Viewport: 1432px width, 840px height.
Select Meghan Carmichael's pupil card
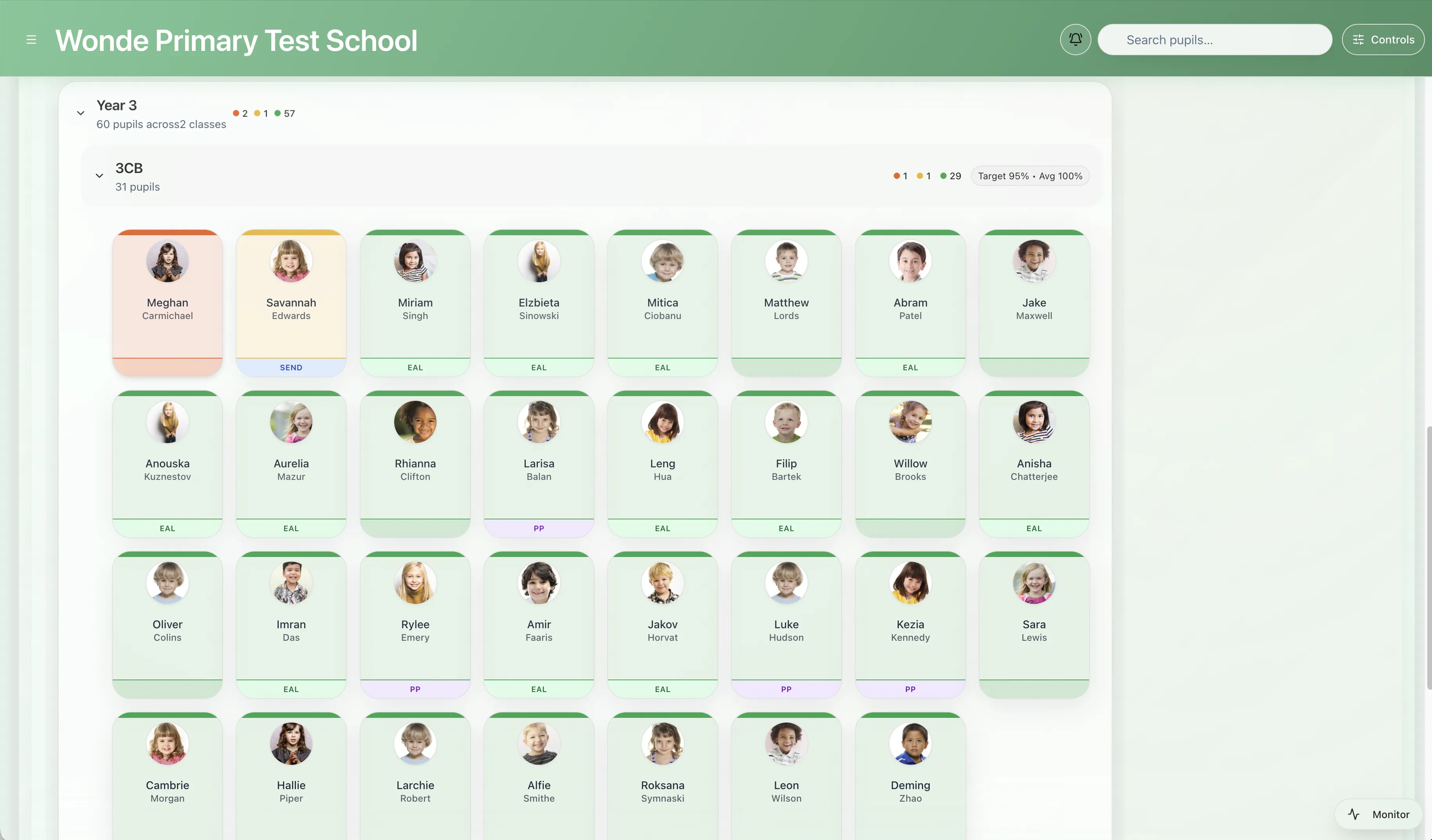[x=167, y=302]
